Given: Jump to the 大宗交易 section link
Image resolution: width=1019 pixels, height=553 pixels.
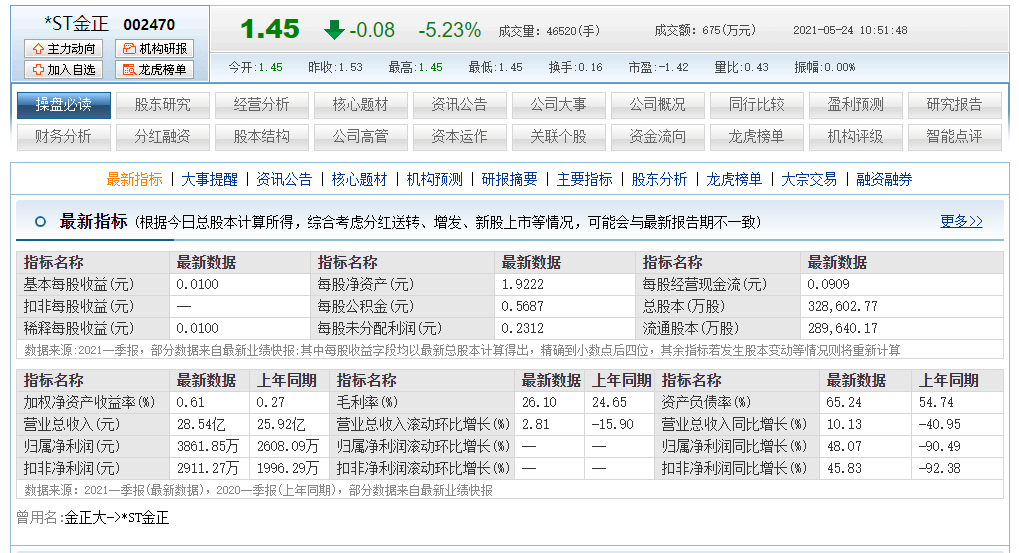Looking at the screenshot, I should [809, 180].
